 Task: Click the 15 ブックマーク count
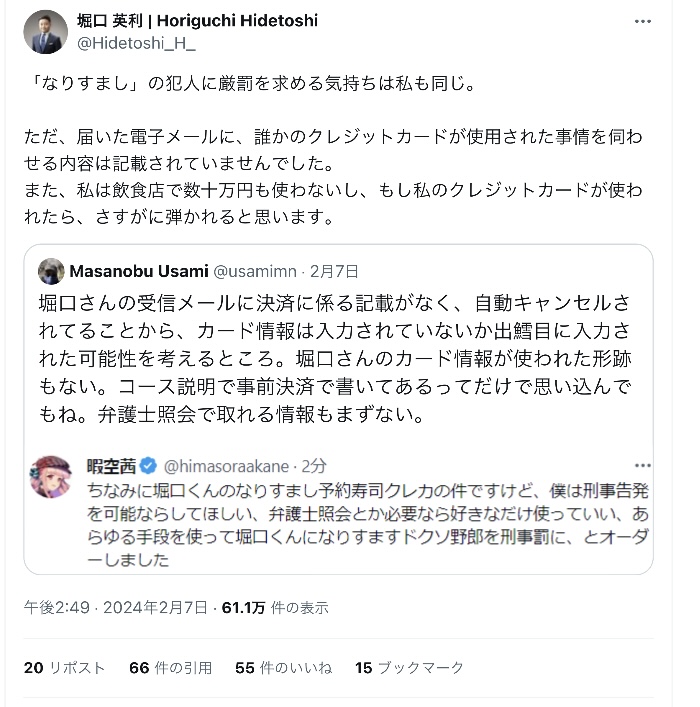409,667
